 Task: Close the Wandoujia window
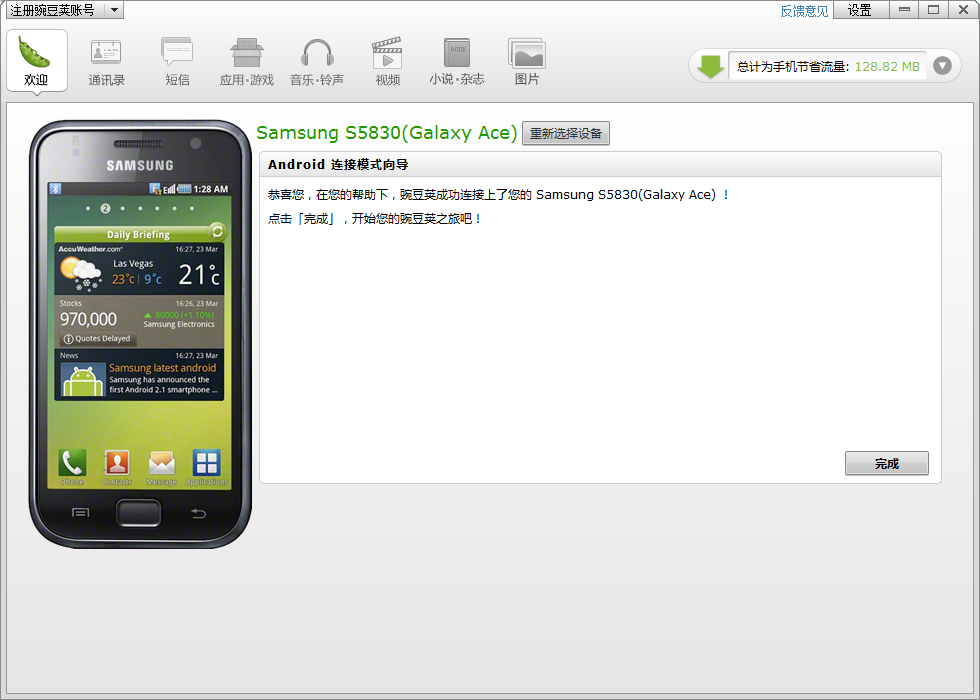coord(963,10)
